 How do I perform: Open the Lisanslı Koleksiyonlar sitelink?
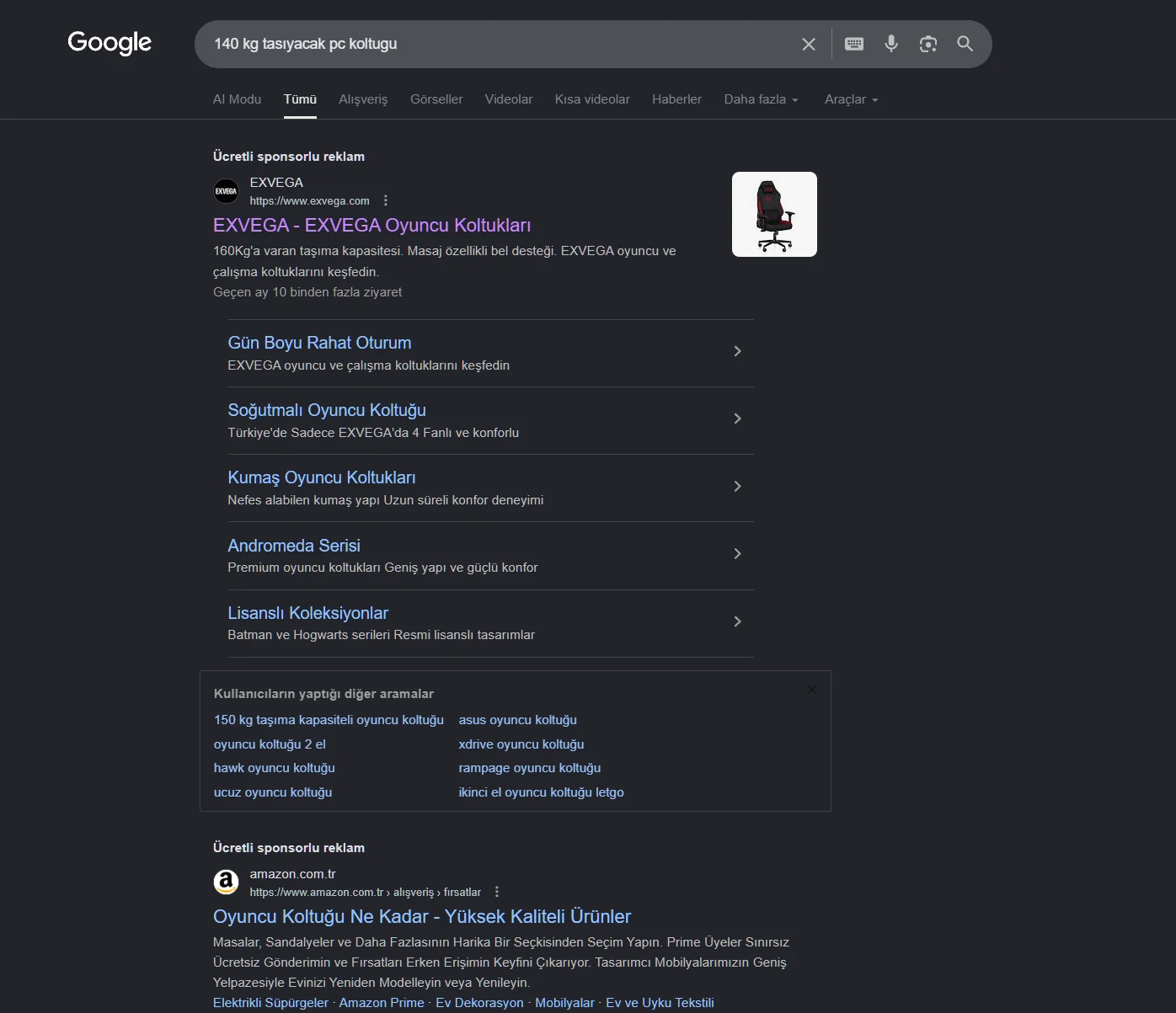tap(307, 613)
